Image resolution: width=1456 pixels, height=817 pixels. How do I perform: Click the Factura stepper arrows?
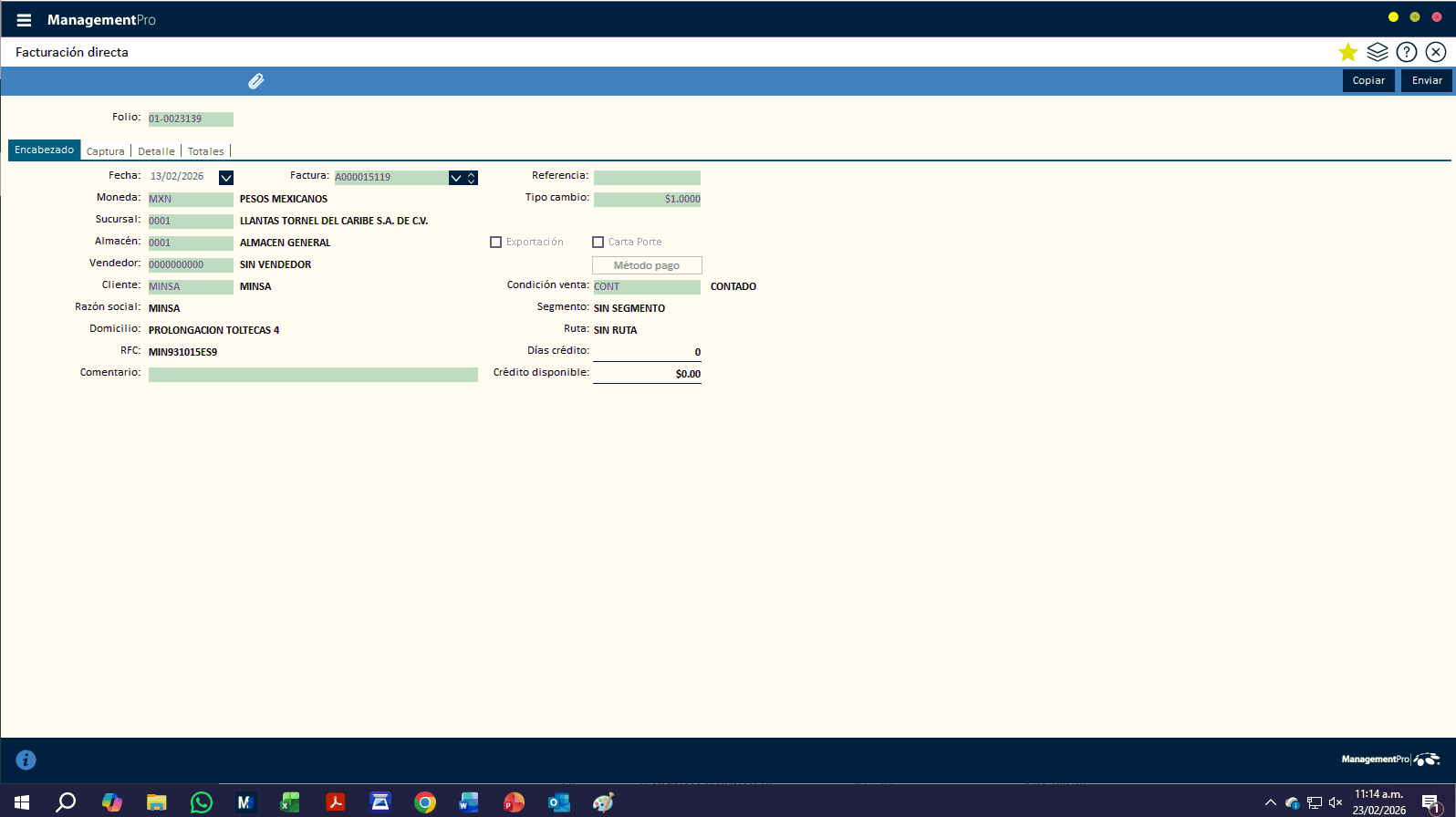472,178
